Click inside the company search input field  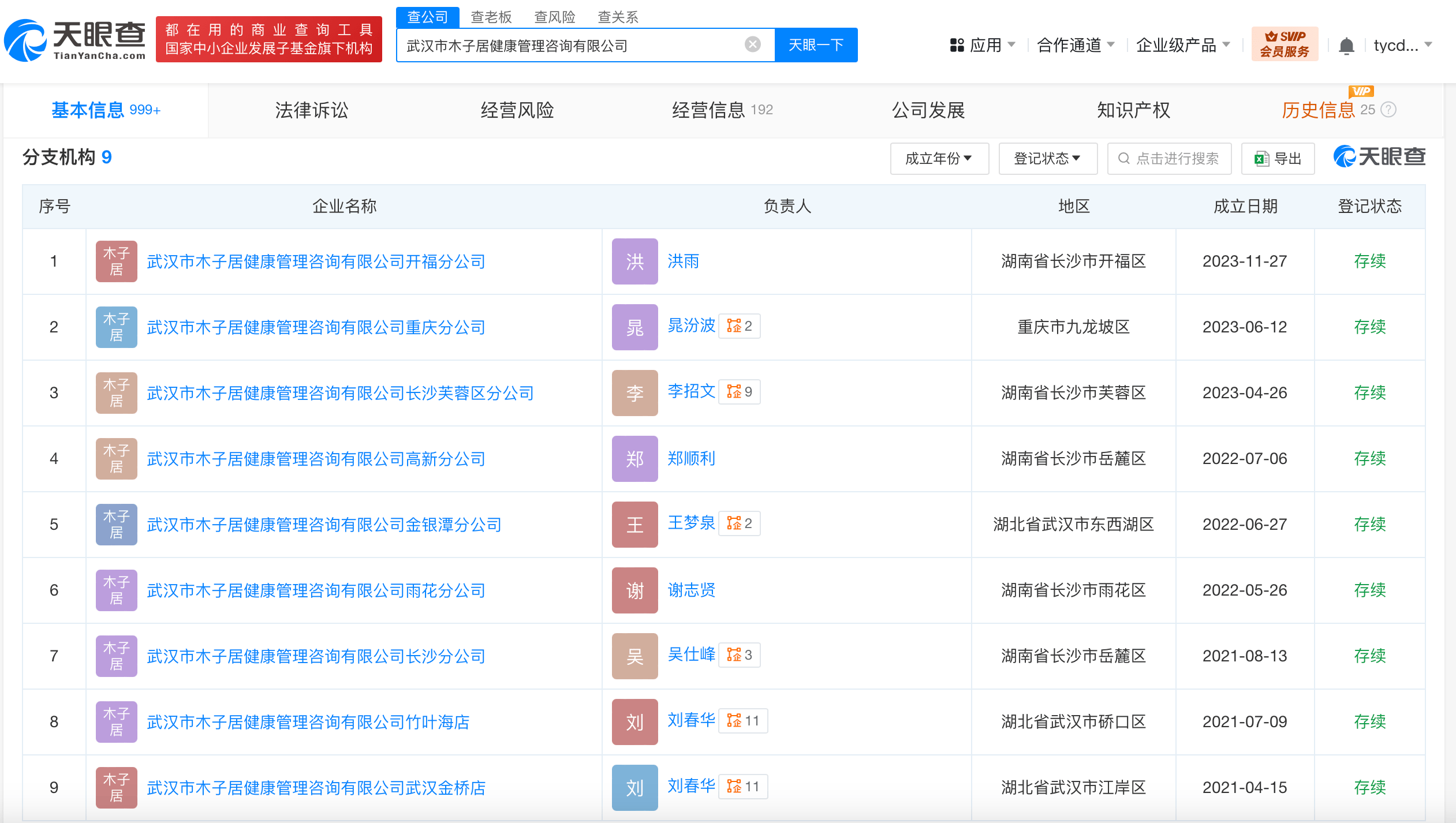click(x=577, y=44)
